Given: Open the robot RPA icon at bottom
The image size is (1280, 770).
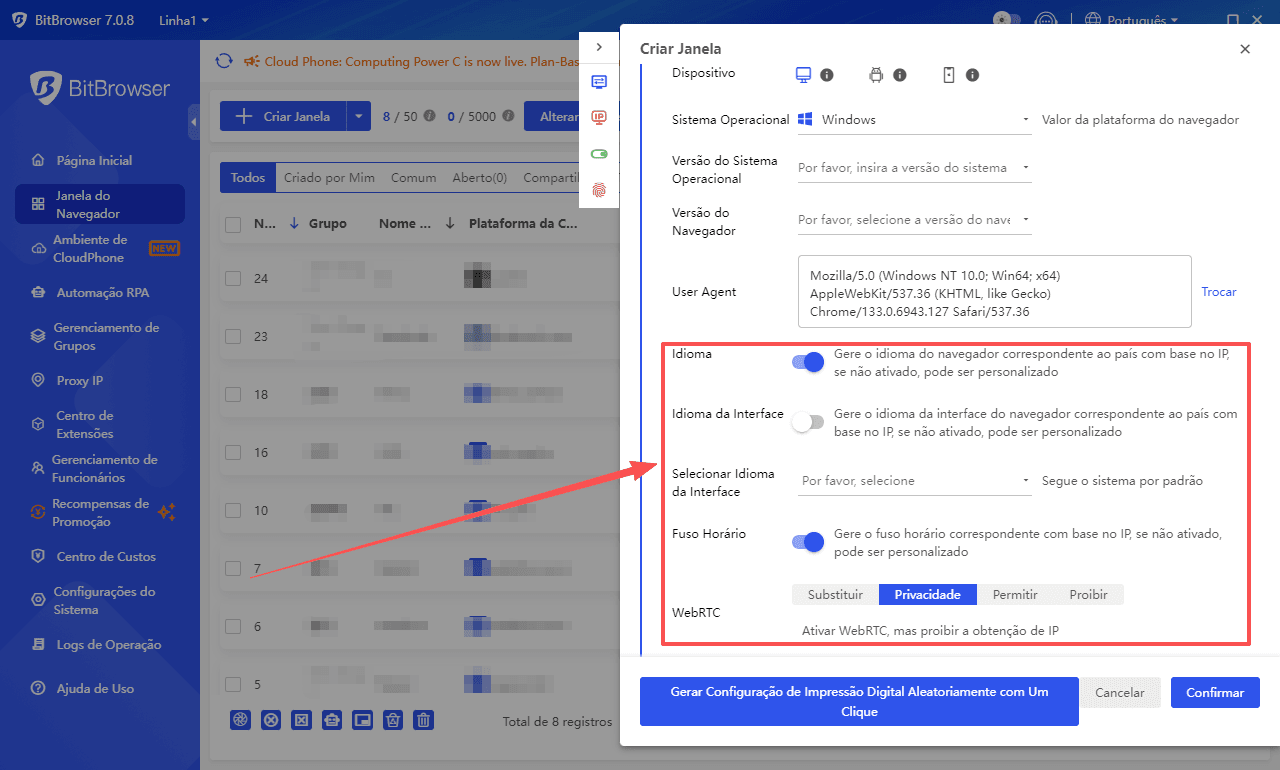Looking at the screenshot, I should [331, 719].
